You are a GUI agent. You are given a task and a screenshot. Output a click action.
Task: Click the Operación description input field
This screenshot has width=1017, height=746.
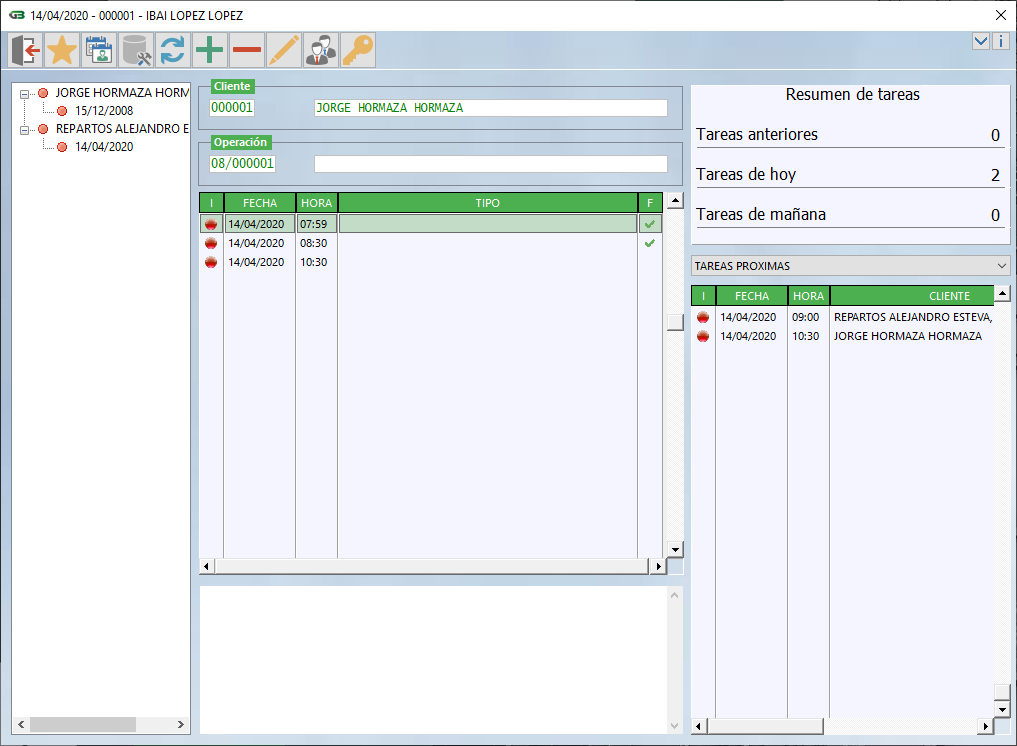pyautogui.click(x=490, y=164)
